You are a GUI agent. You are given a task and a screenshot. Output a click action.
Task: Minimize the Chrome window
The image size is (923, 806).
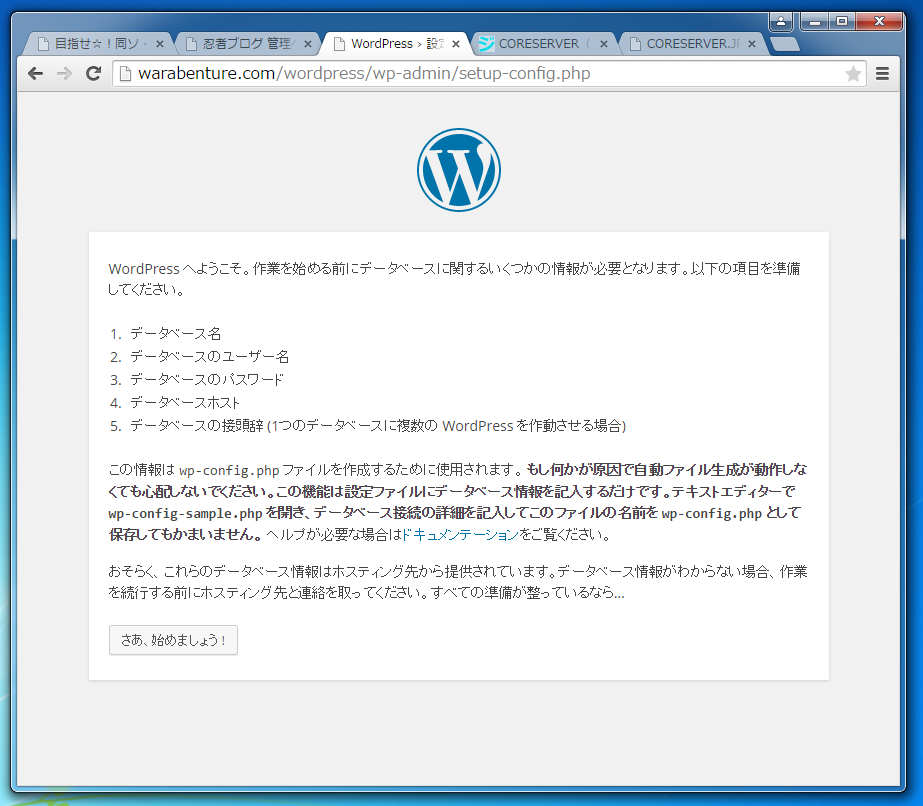[815, 22]
